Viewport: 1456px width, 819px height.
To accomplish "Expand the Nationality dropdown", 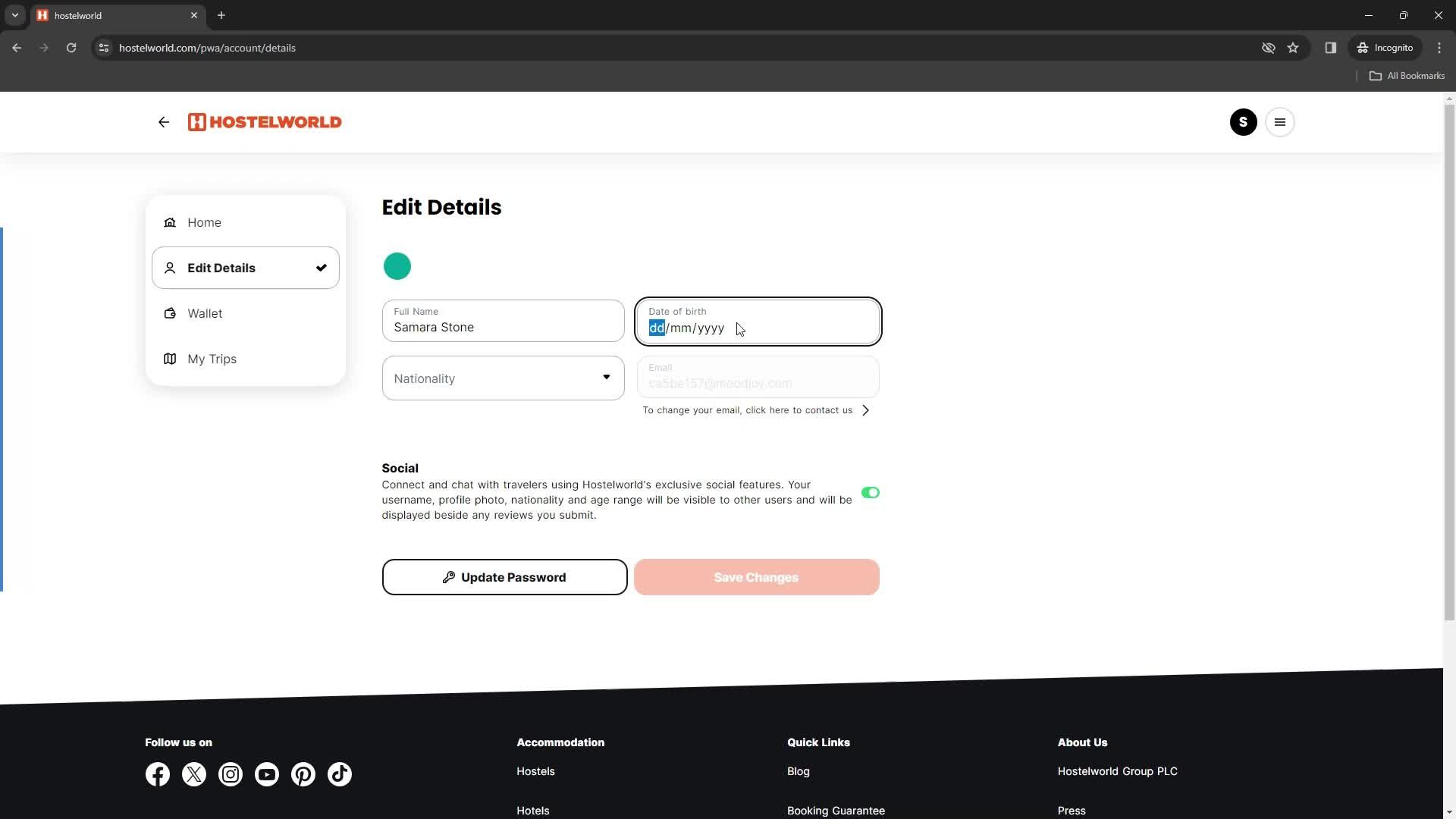I will pos(503,377).
